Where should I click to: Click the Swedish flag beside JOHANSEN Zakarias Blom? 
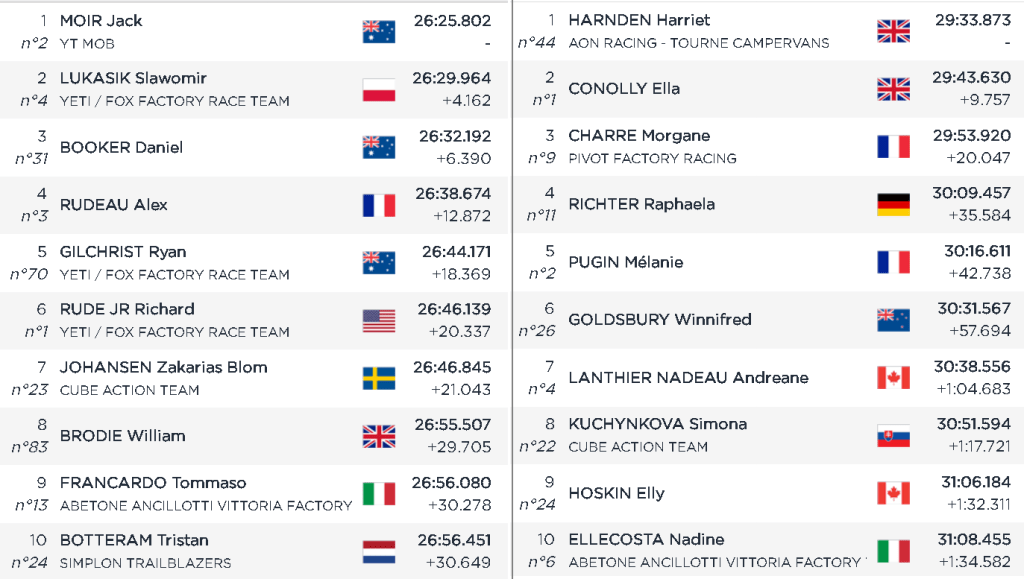pyautogui.click(x=379, y=378)
